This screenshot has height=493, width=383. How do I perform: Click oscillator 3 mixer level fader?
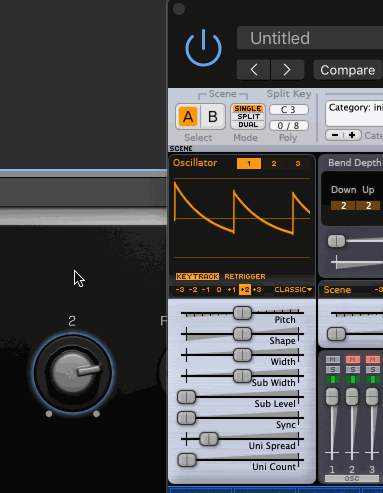(372, 396)
